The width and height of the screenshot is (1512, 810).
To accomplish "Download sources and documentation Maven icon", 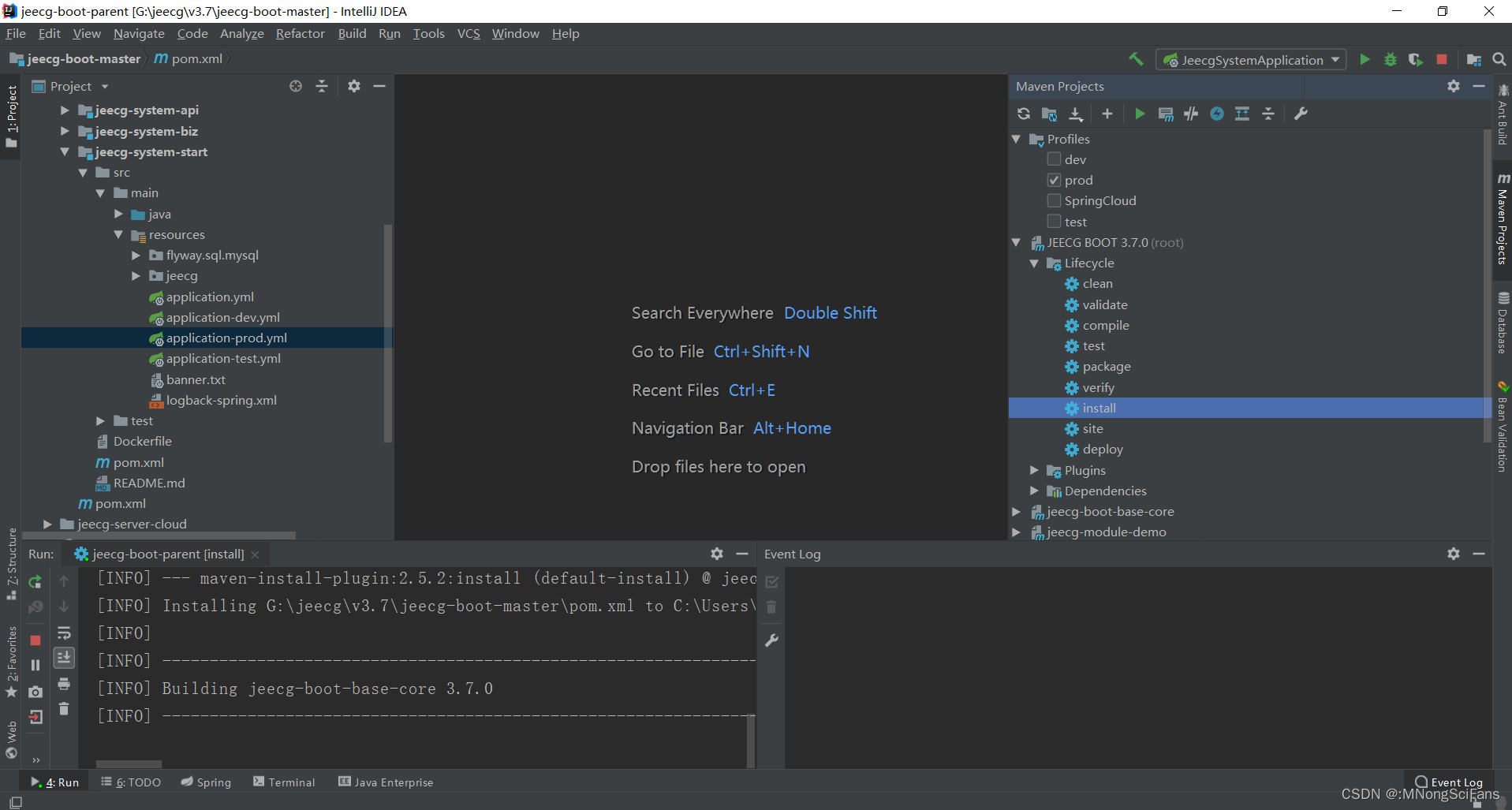I will click(1076, 114).
